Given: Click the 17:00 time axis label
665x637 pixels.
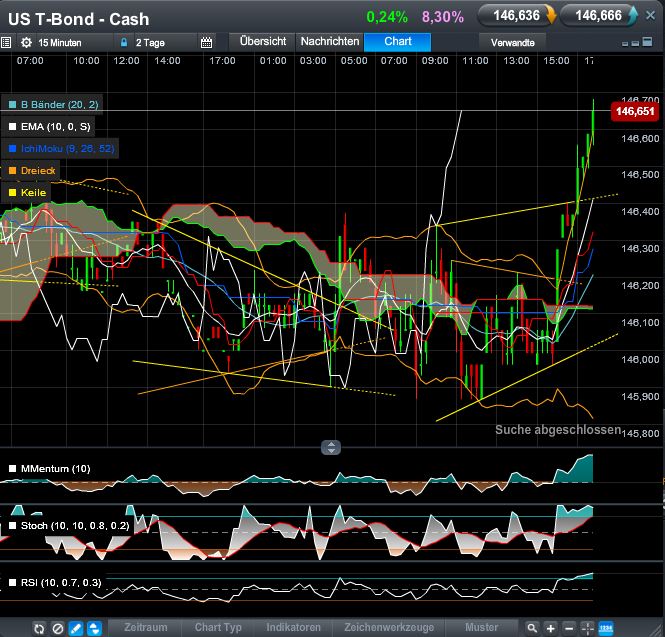Looking at the screenshot, I should [222, 61].
